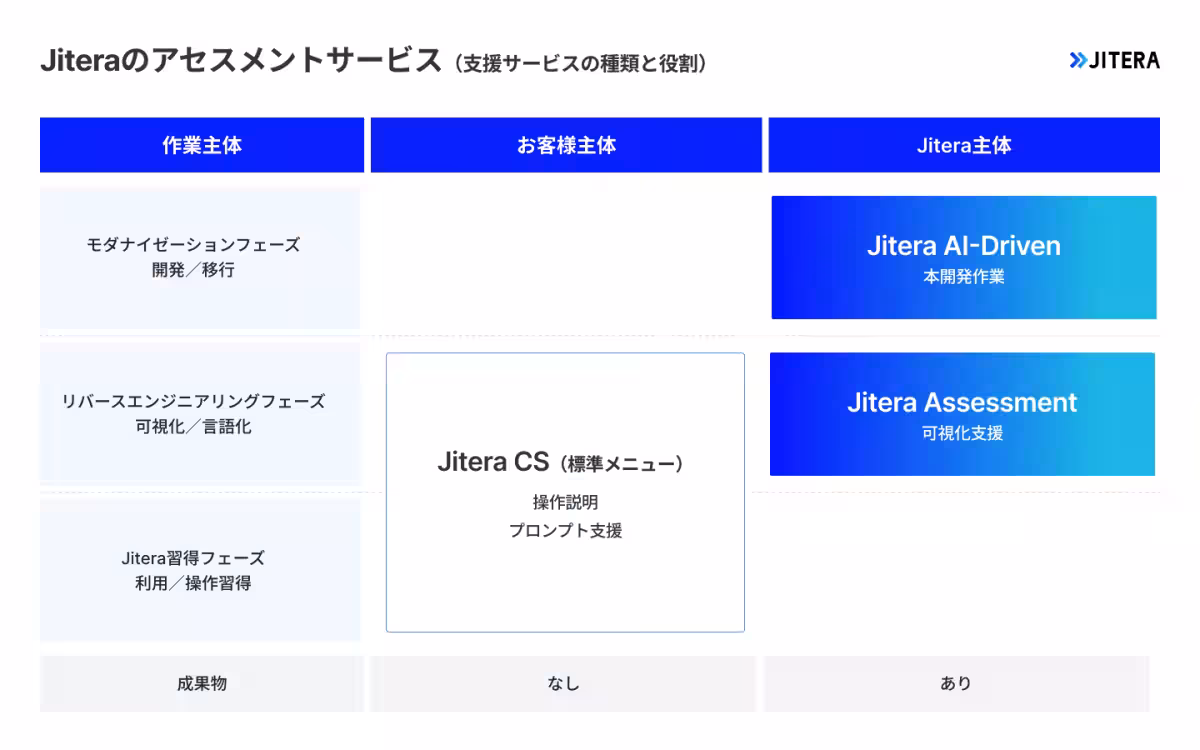Click the 標準メニュー label beside Jitera CS
This screenshot has height=750, width=1200.
pos(622,464)
